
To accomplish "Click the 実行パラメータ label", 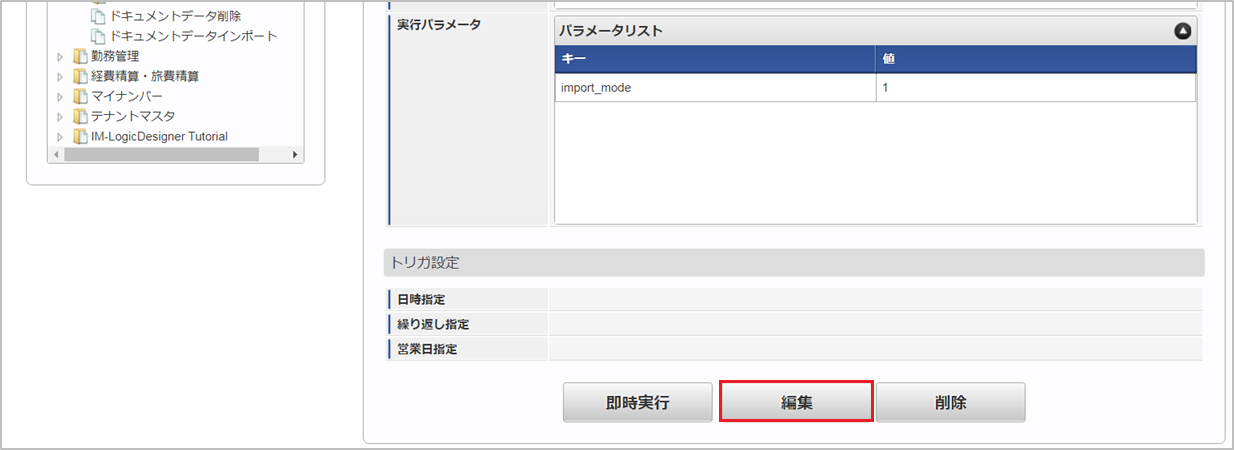I will click(439, 24).
